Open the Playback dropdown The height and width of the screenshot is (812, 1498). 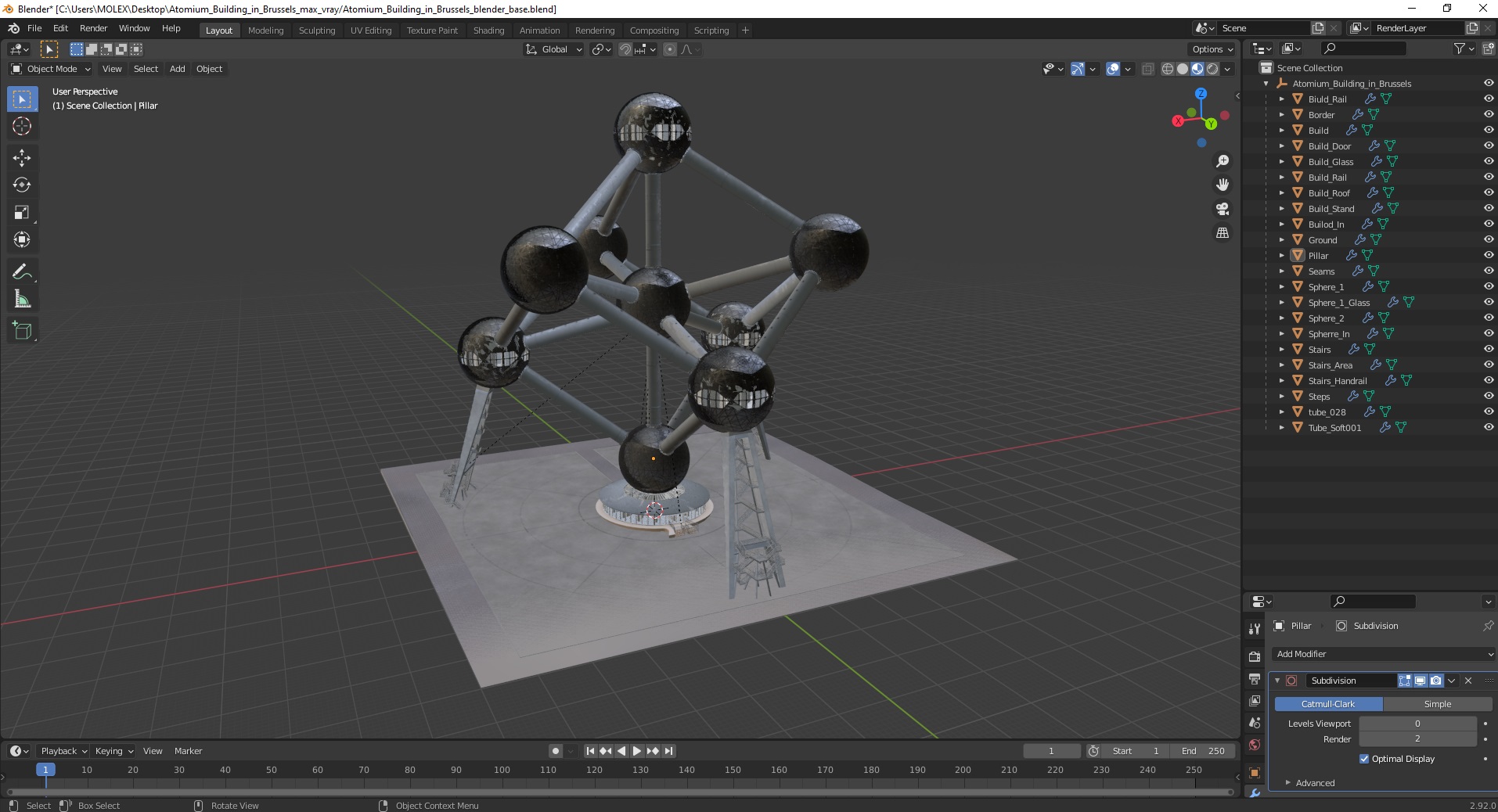[63, 751]
